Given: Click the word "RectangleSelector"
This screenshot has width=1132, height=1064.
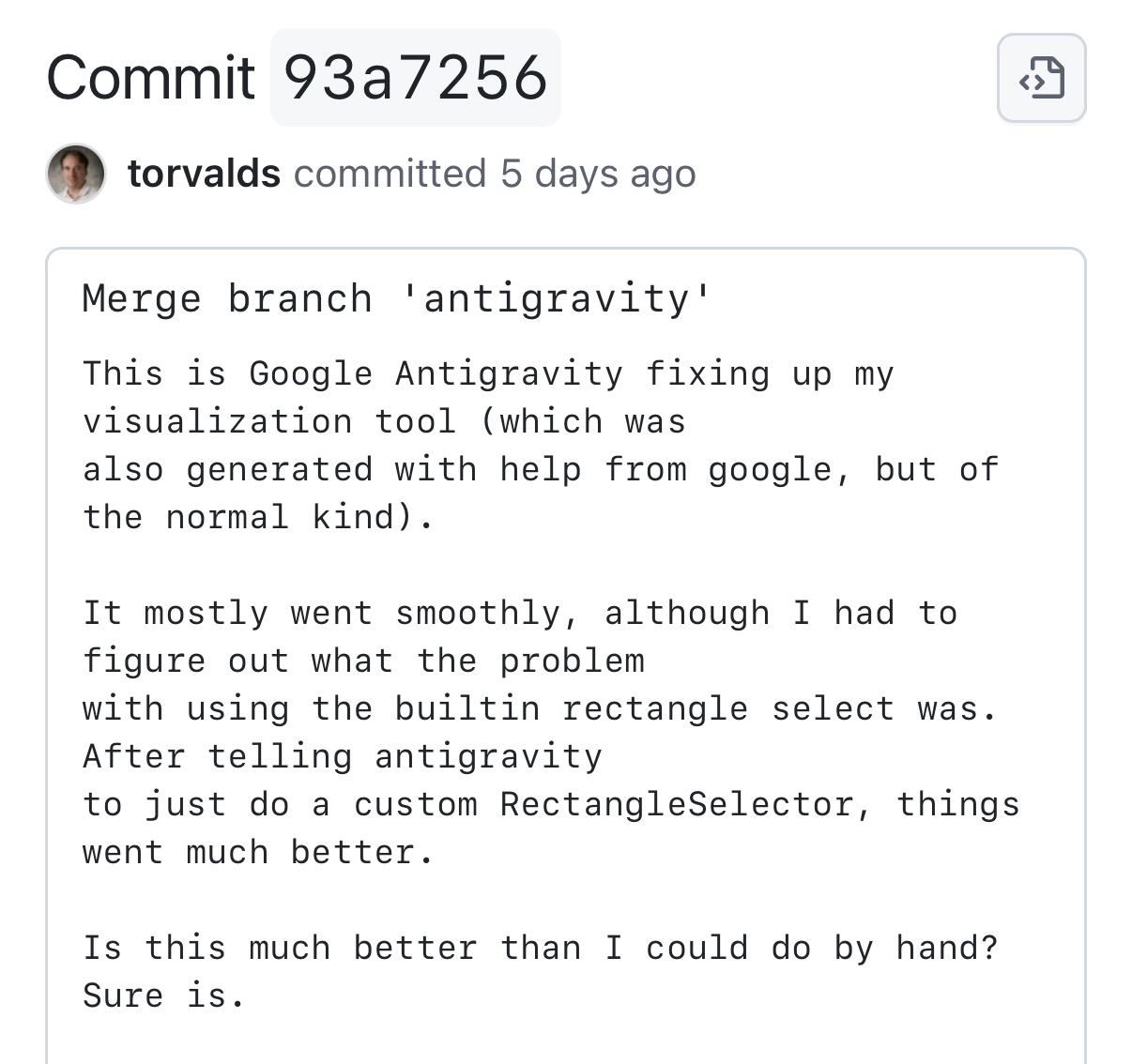Looking at the screenshot, I should [x=676, y=804].
